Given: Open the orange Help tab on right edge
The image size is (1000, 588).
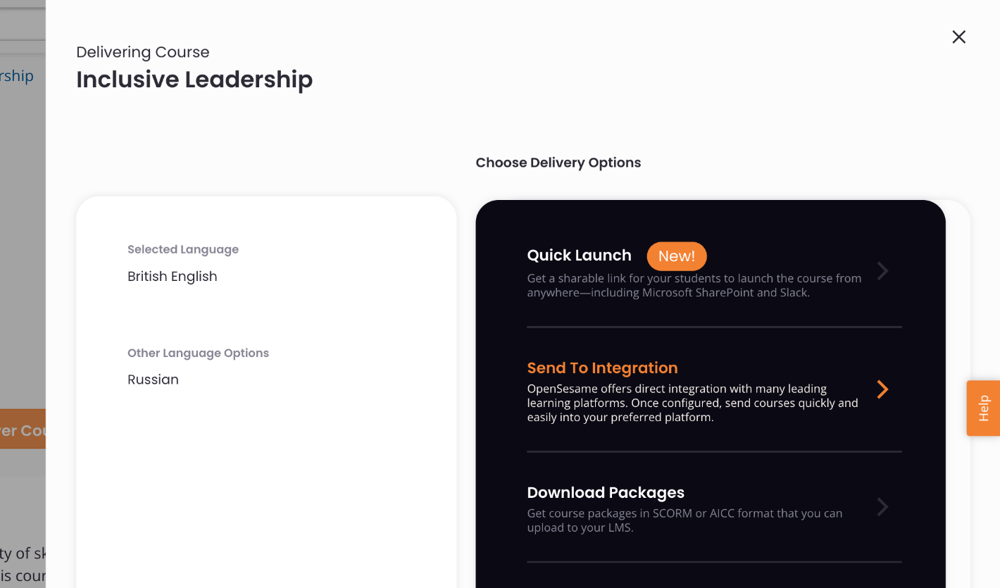Looking at the screenshot, I should (x=981, y=408).
